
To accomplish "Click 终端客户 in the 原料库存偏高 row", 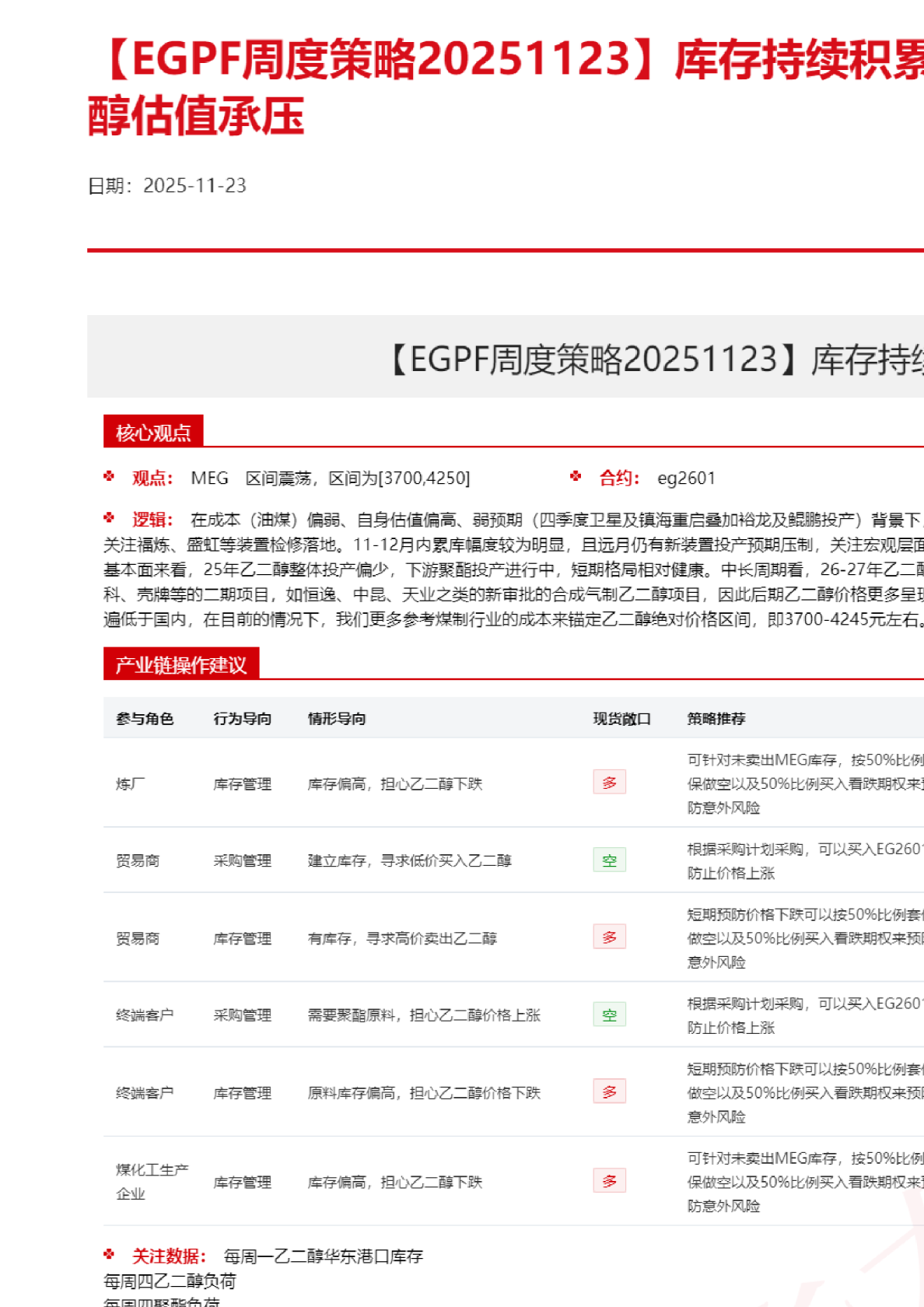I will [x=145, y=1093].
